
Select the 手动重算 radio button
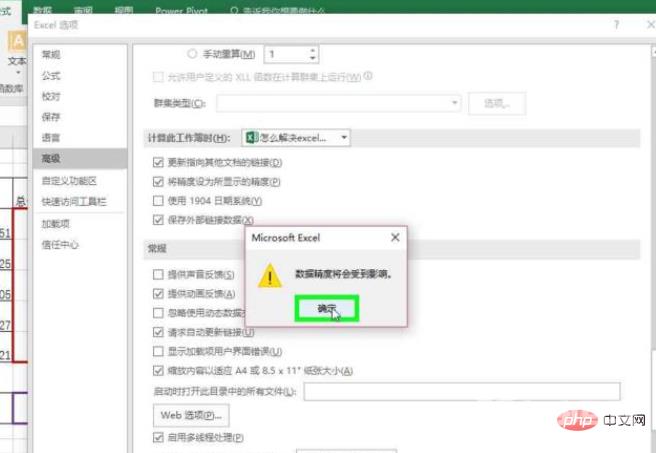pos(192,54)
